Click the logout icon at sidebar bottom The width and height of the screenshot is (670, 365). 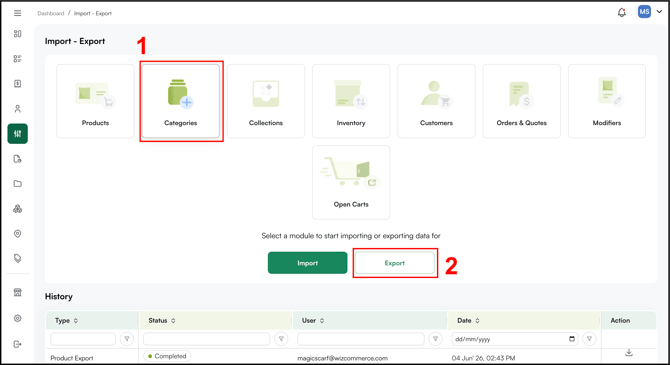(18, 344)
